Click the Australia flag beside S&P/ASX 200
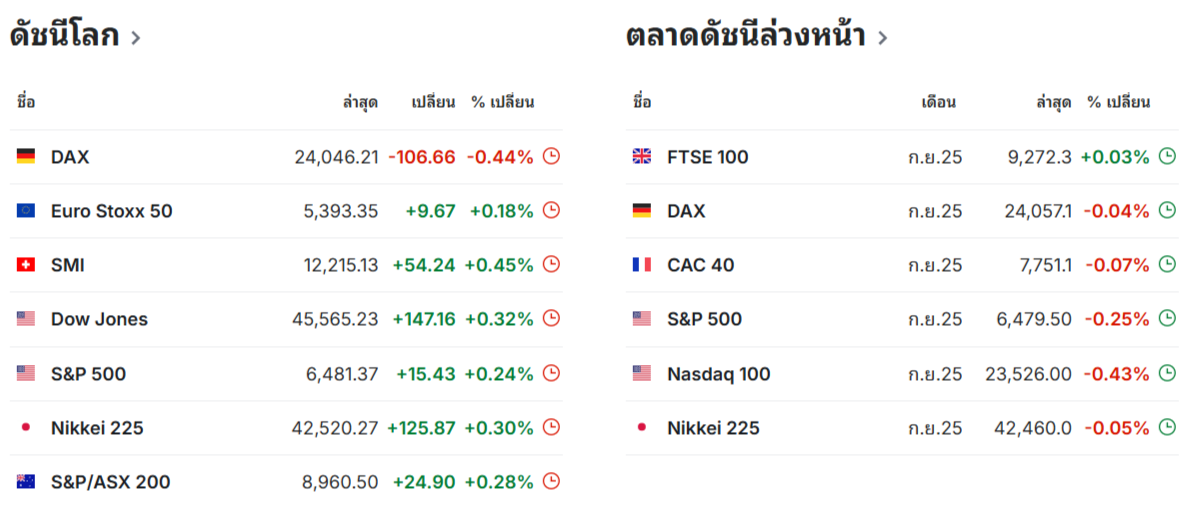 tap(26, 481)
